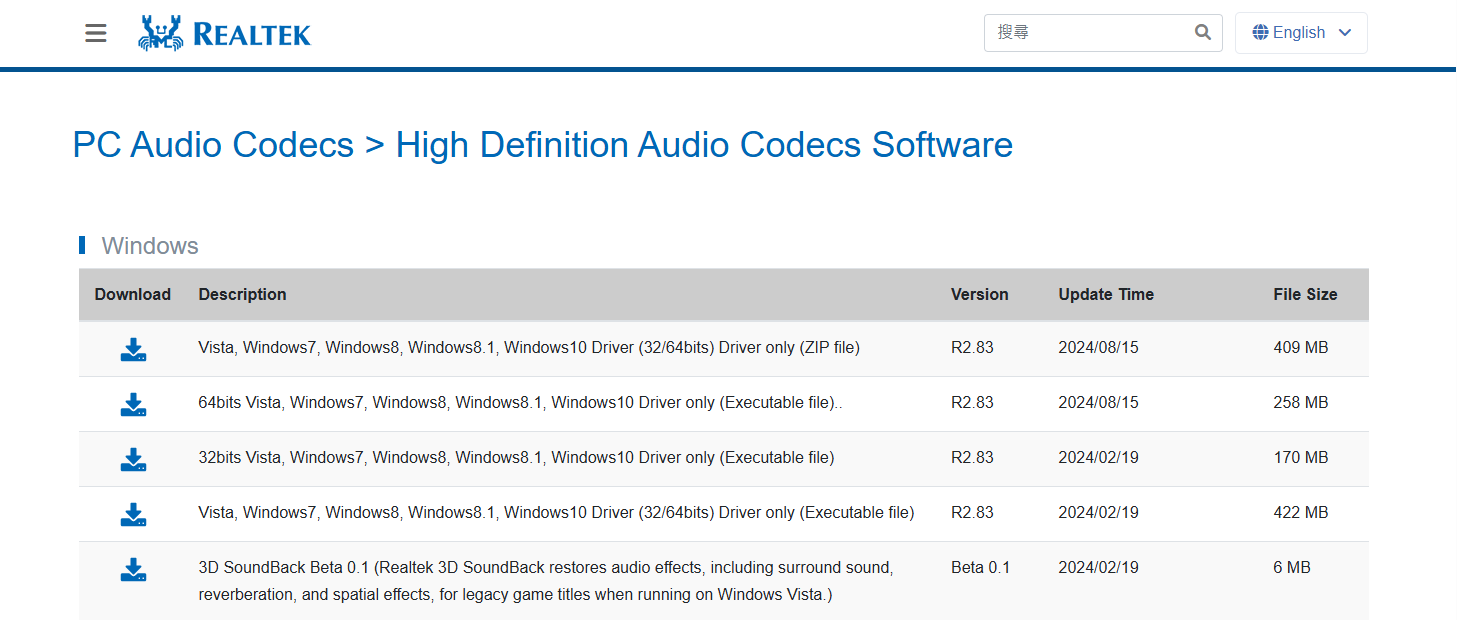Expand the English language dropdown
The width and height of the screenshot is (1457, 620).
point(1300,33)
